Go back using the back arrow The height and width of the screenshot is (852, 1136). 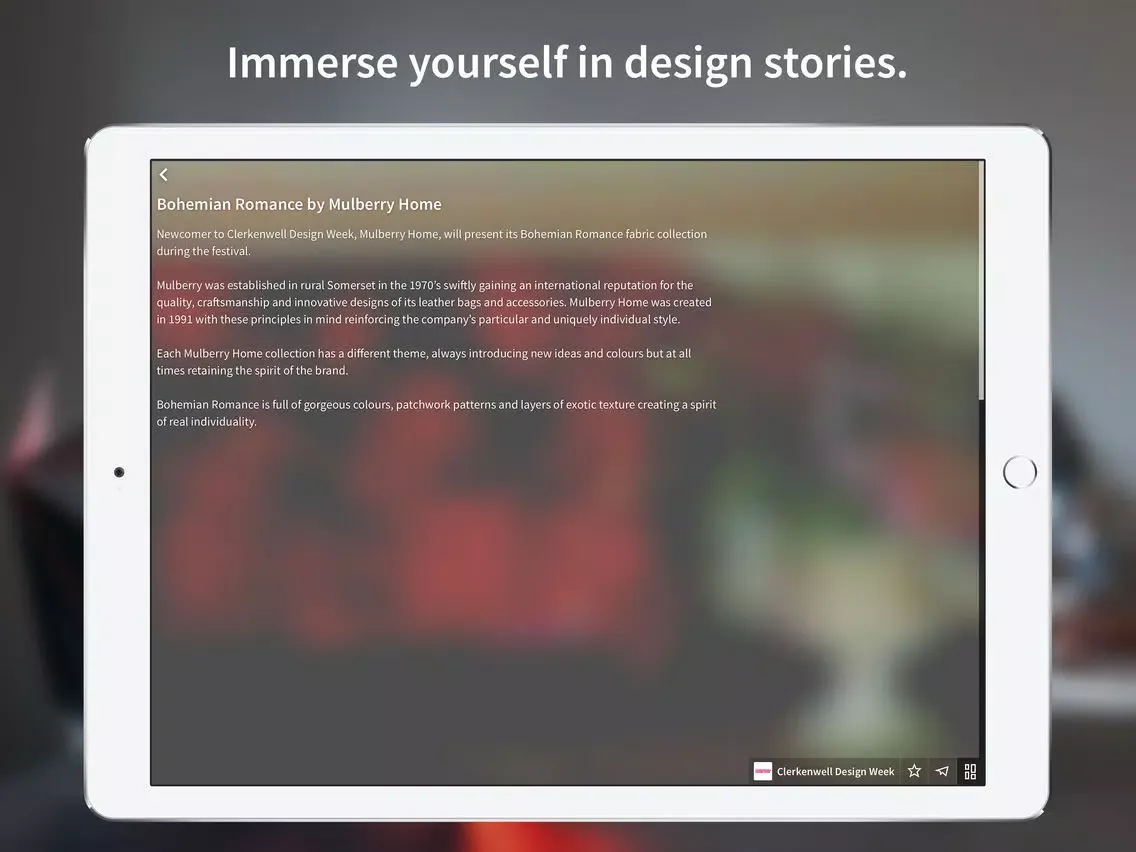(164, 175)
